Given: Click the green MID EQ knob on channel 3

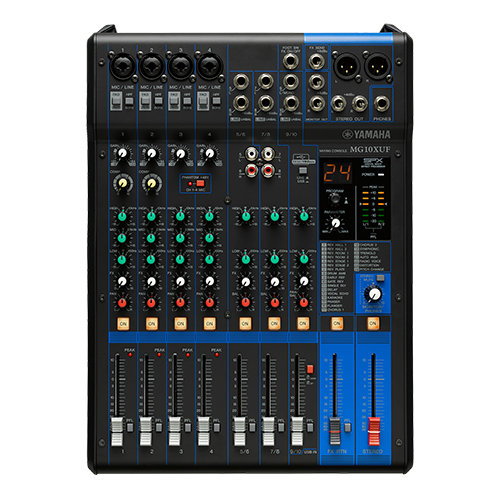Looking at the screenshot, I should point(180,238).
